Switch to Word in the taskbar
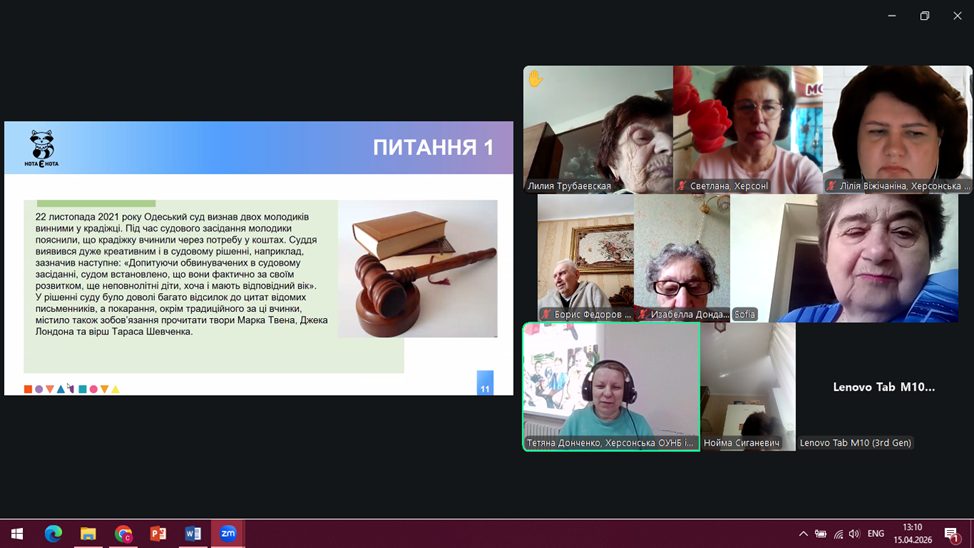Image resolution: width=974 pixels, height=548 pixels. 193,533
